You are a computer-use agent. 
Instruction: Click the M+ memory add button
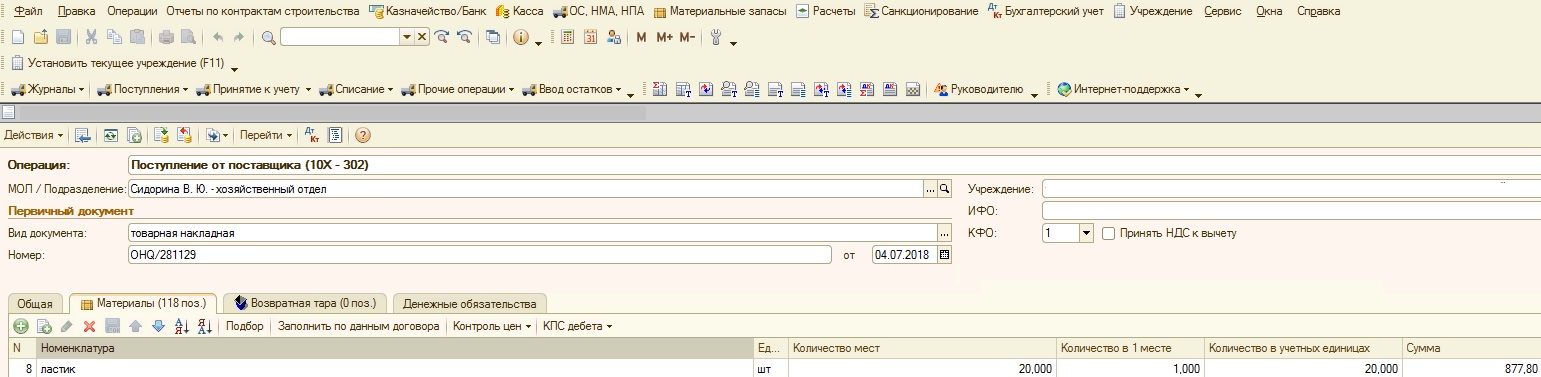click(x=665, y=37)
